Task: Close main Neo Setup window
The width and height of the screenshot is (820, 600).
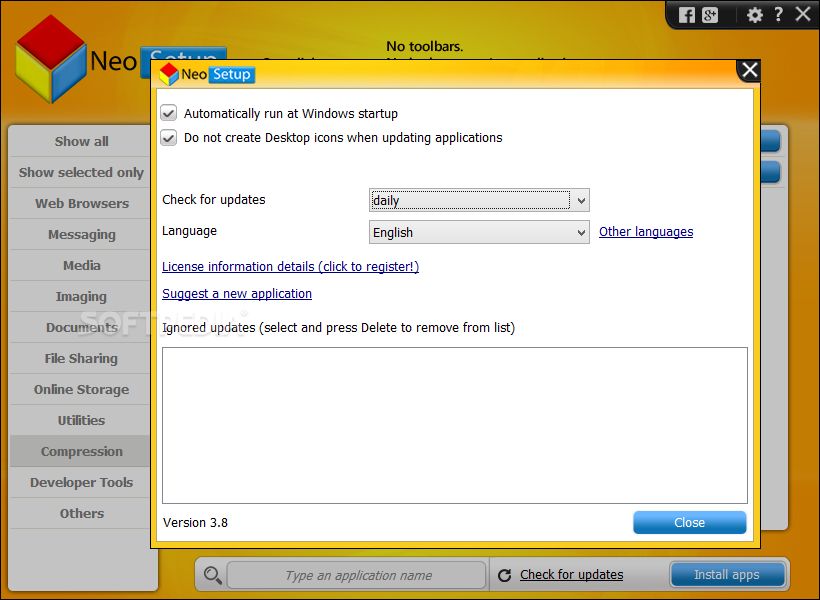Action: click(x=803, y=14)
